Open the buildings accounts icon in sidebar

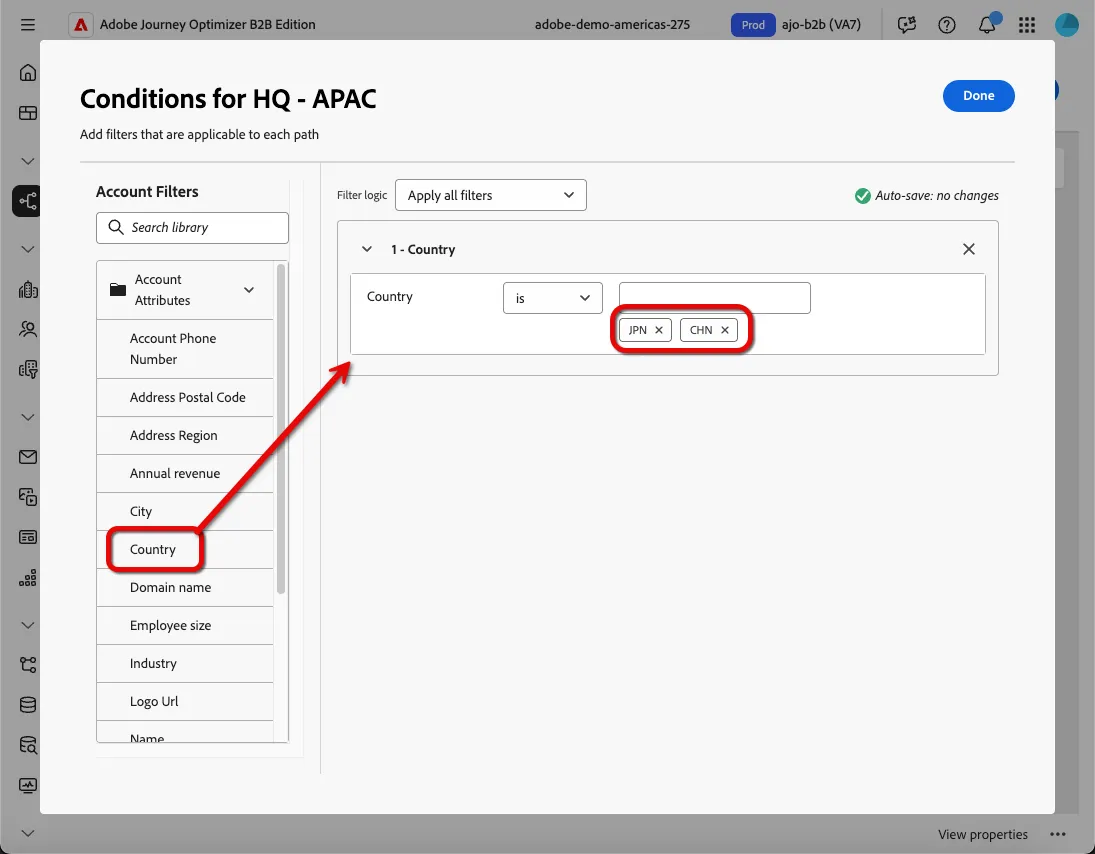(x=28, y=289)
